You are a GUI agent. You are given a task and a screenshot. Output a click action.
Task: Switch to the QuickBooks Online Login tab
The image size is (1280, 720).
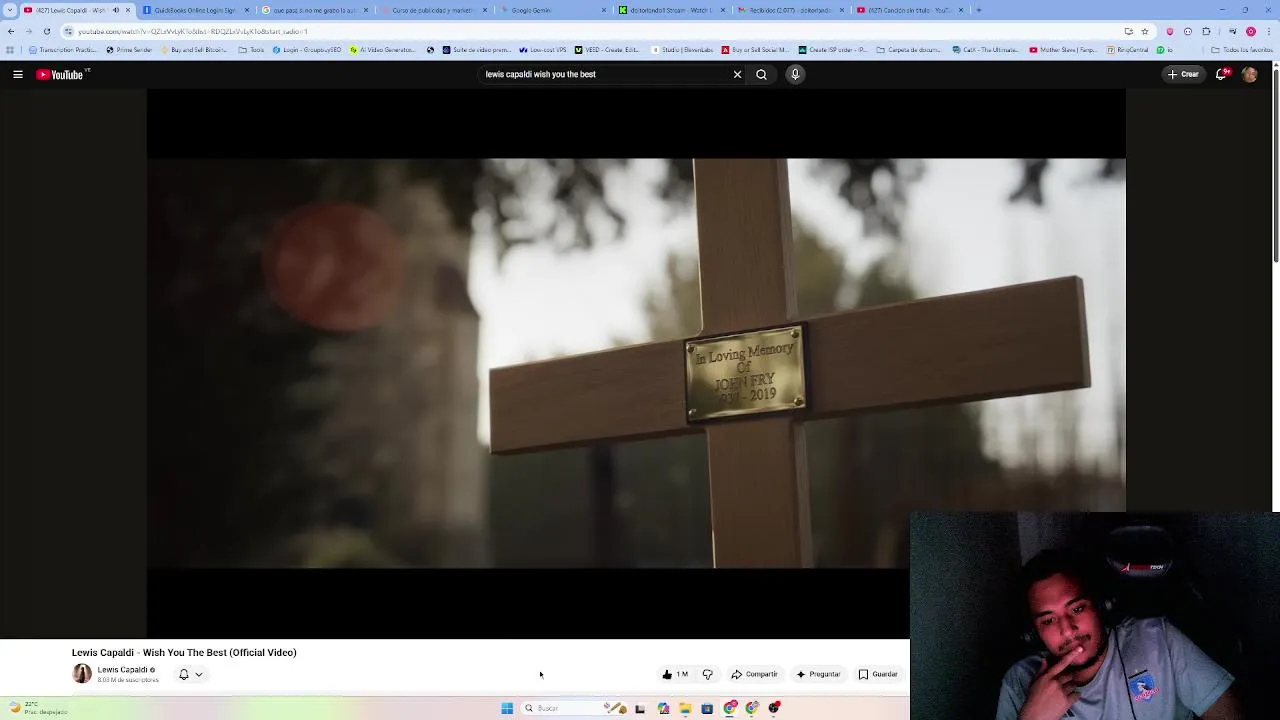(196, 10)
